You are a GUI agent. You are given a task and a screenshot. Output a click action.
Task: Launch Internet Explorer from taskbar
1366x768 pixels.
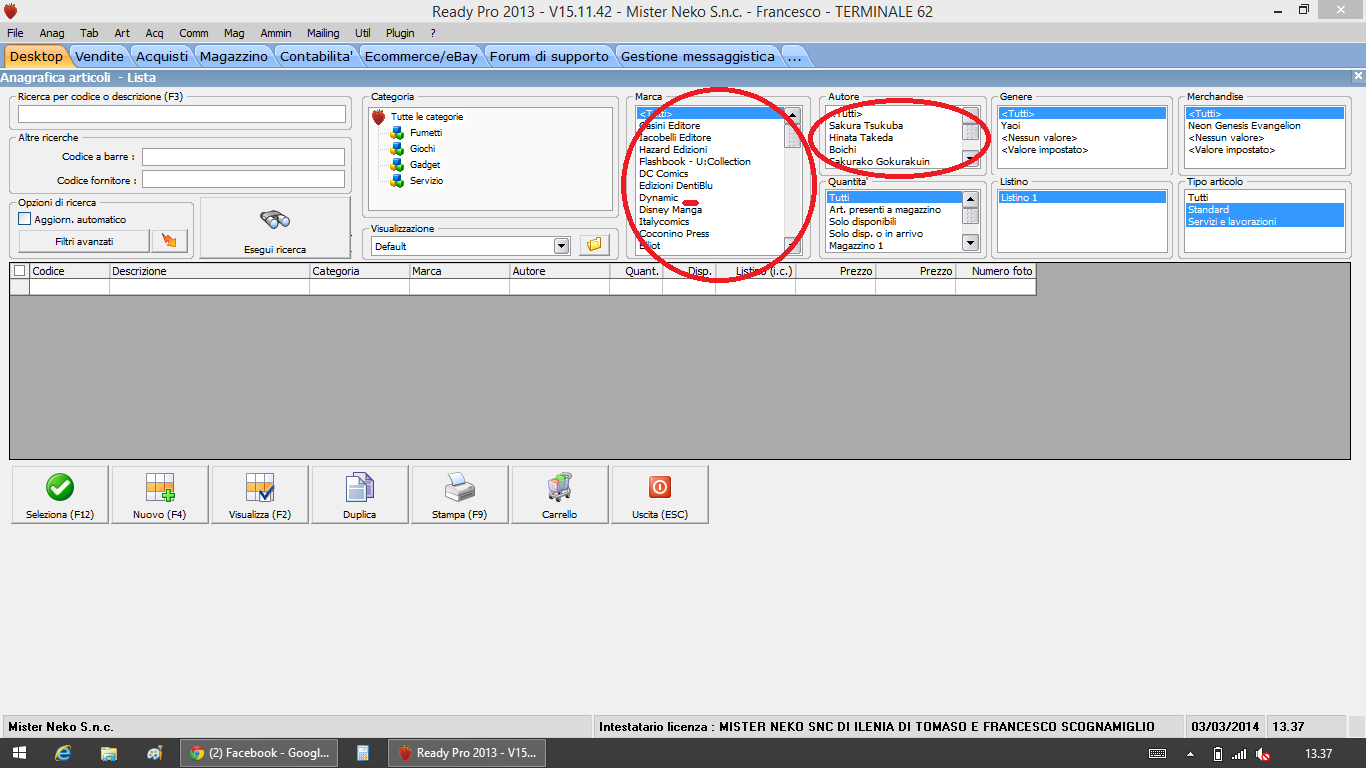click(64, 753)
